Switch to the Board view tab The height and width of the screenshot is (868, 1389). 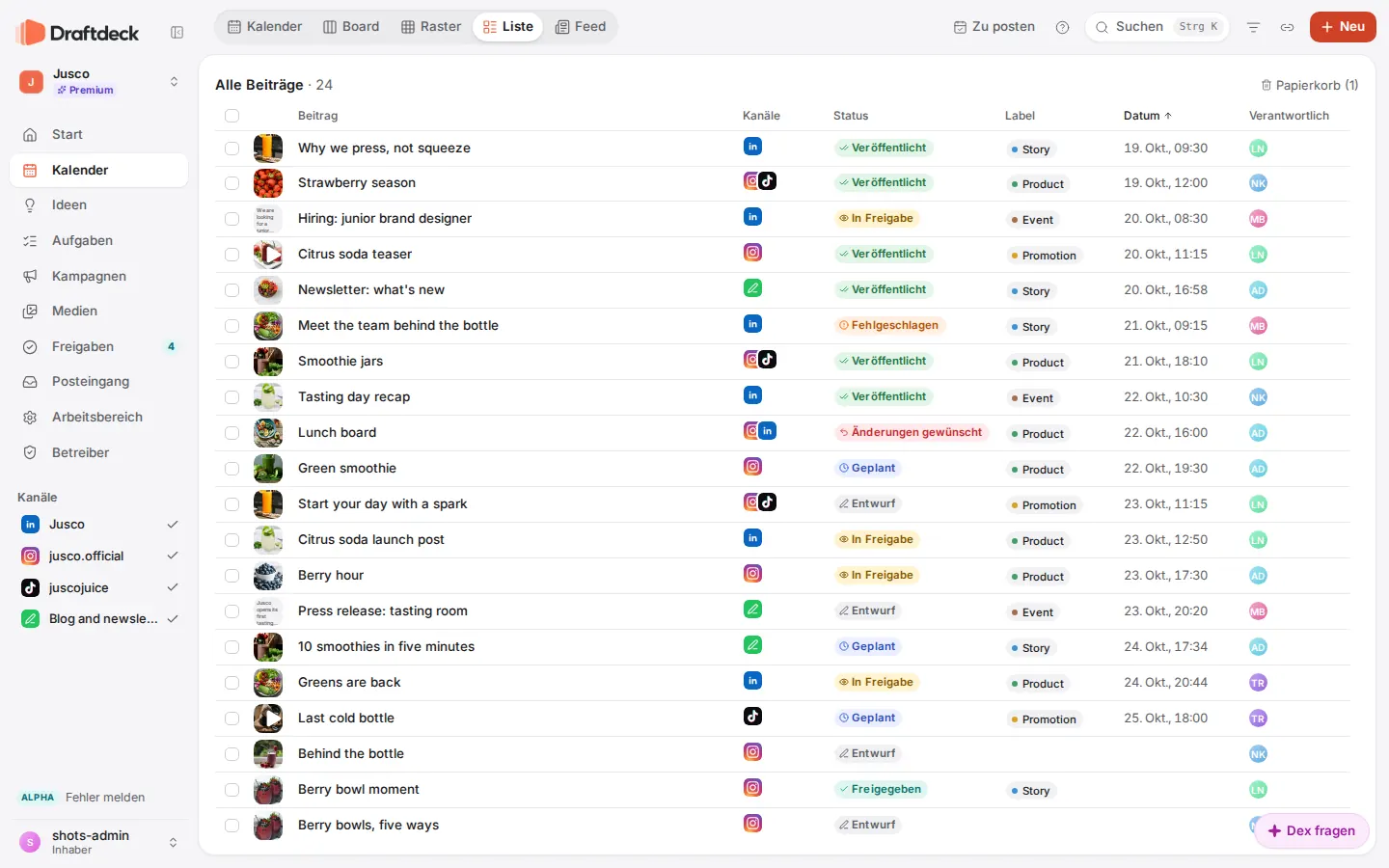[x=351, y=27]
